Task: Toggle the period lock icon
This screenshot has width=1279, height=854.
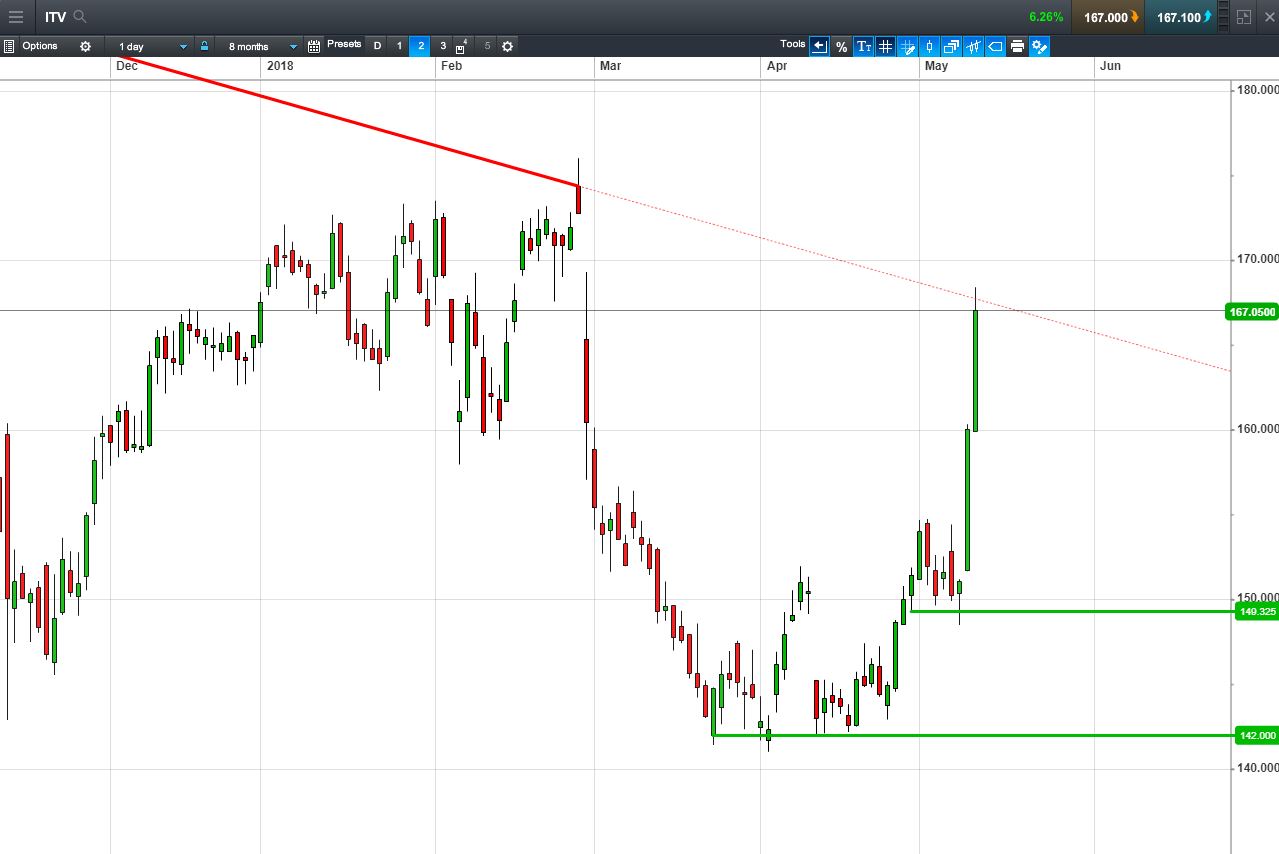Action: click(x=204, y=46)
